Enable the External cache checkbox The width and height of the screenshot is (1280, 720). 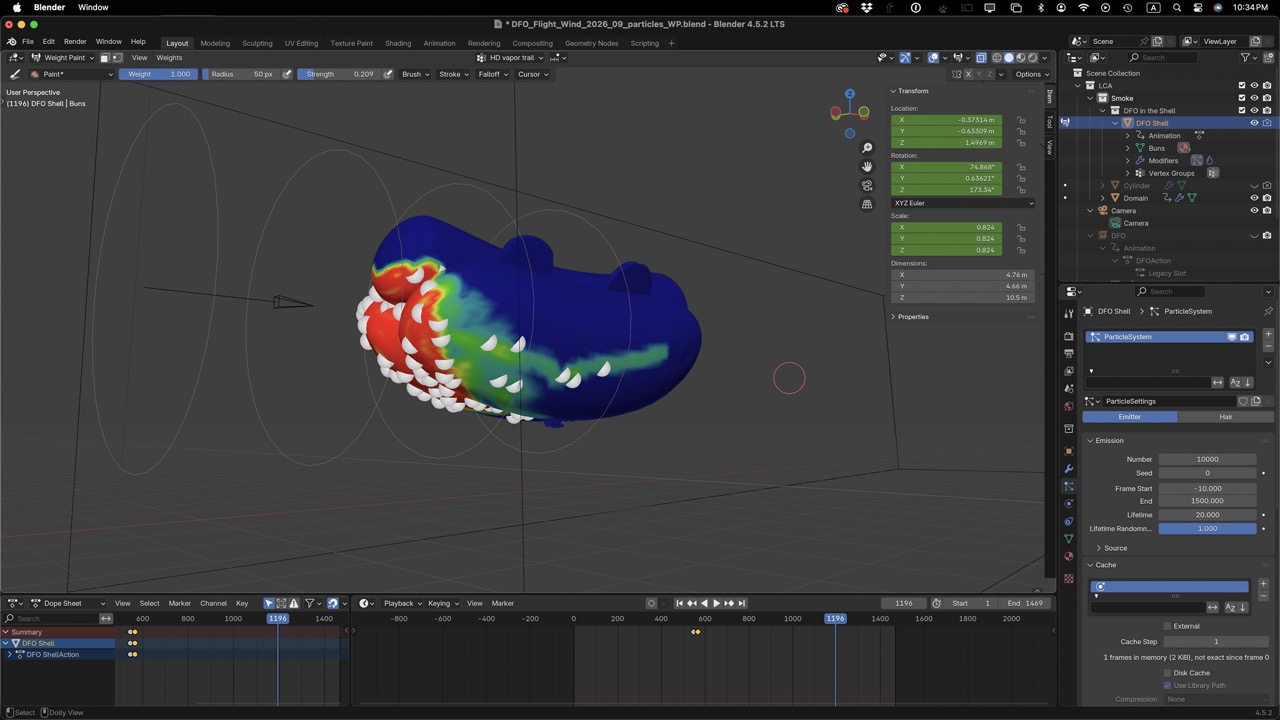point(1167,626)
